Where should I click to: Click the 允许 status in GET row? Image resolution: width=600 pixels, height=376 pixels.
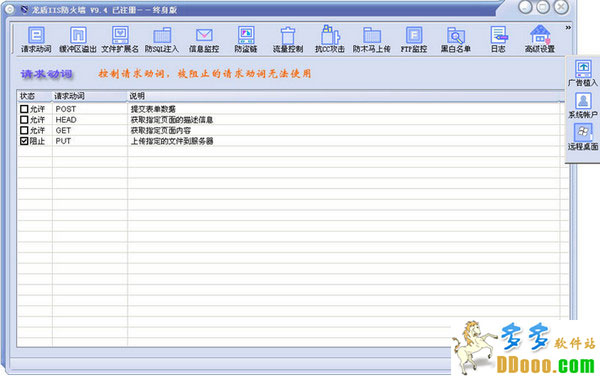[38, 130]
